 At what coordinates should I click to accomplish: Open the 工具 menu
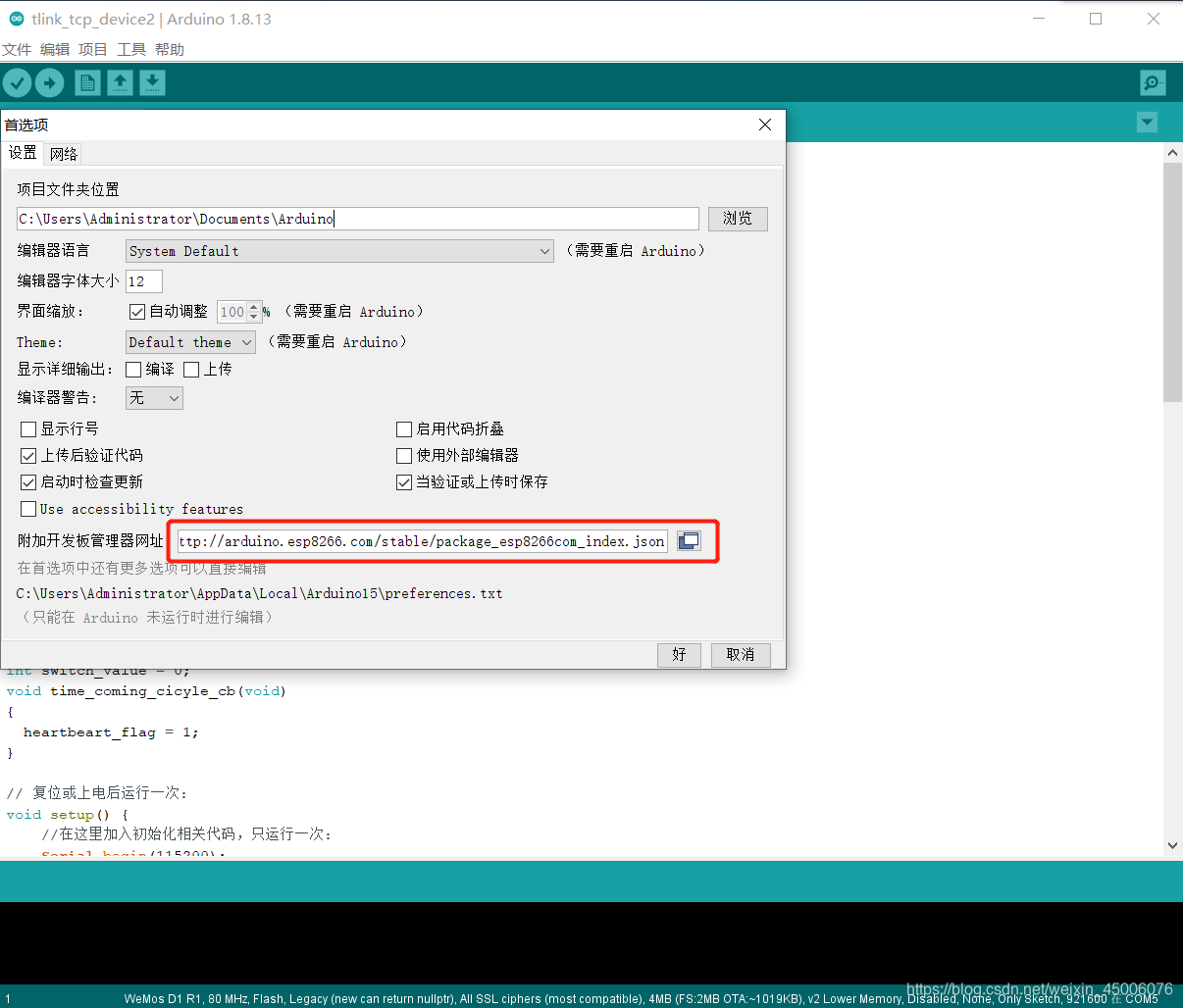click(130, 49)
